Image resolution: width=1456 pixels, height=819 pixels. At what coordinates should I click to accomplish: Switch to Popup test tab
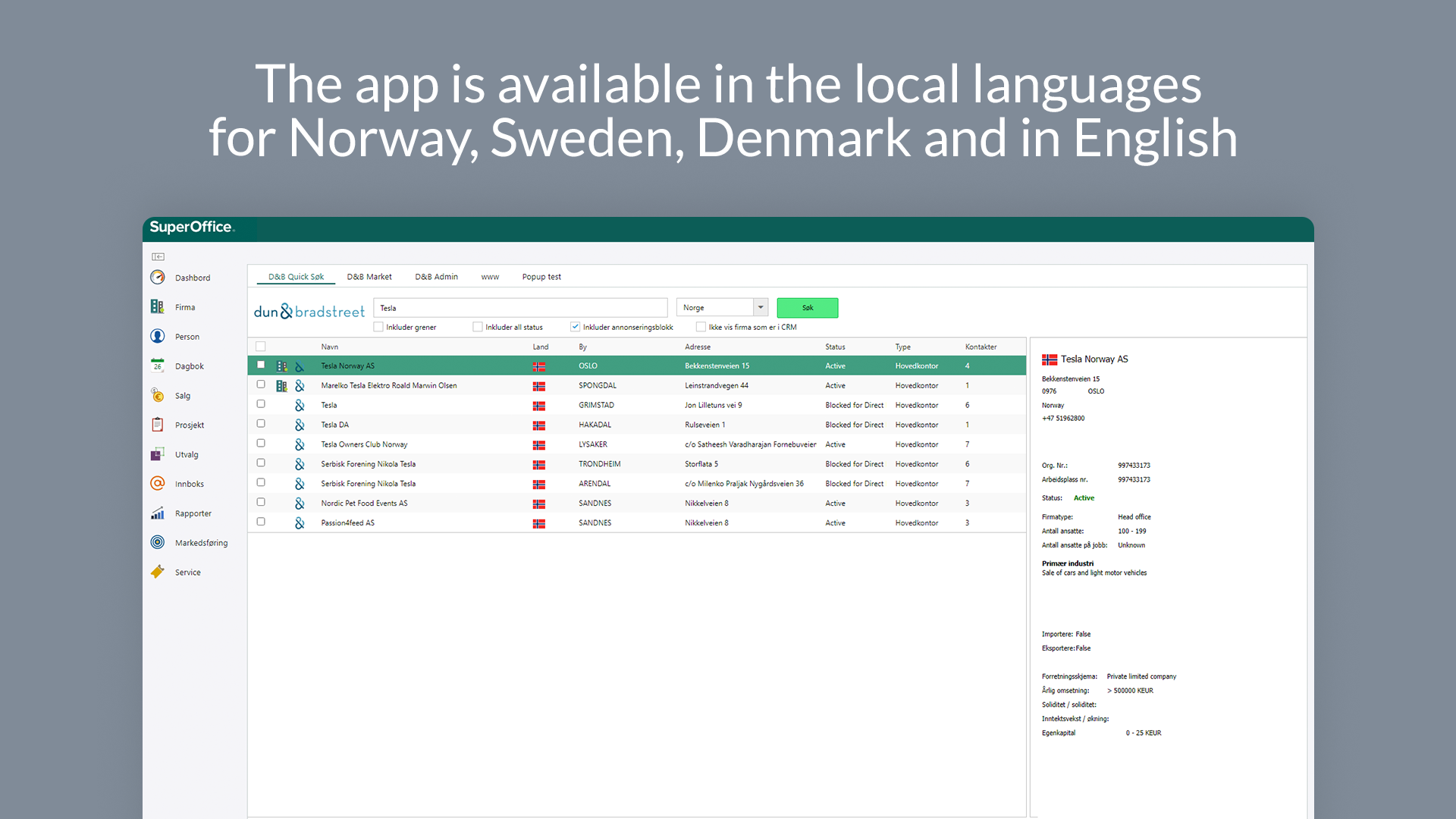tap(541, 277)
